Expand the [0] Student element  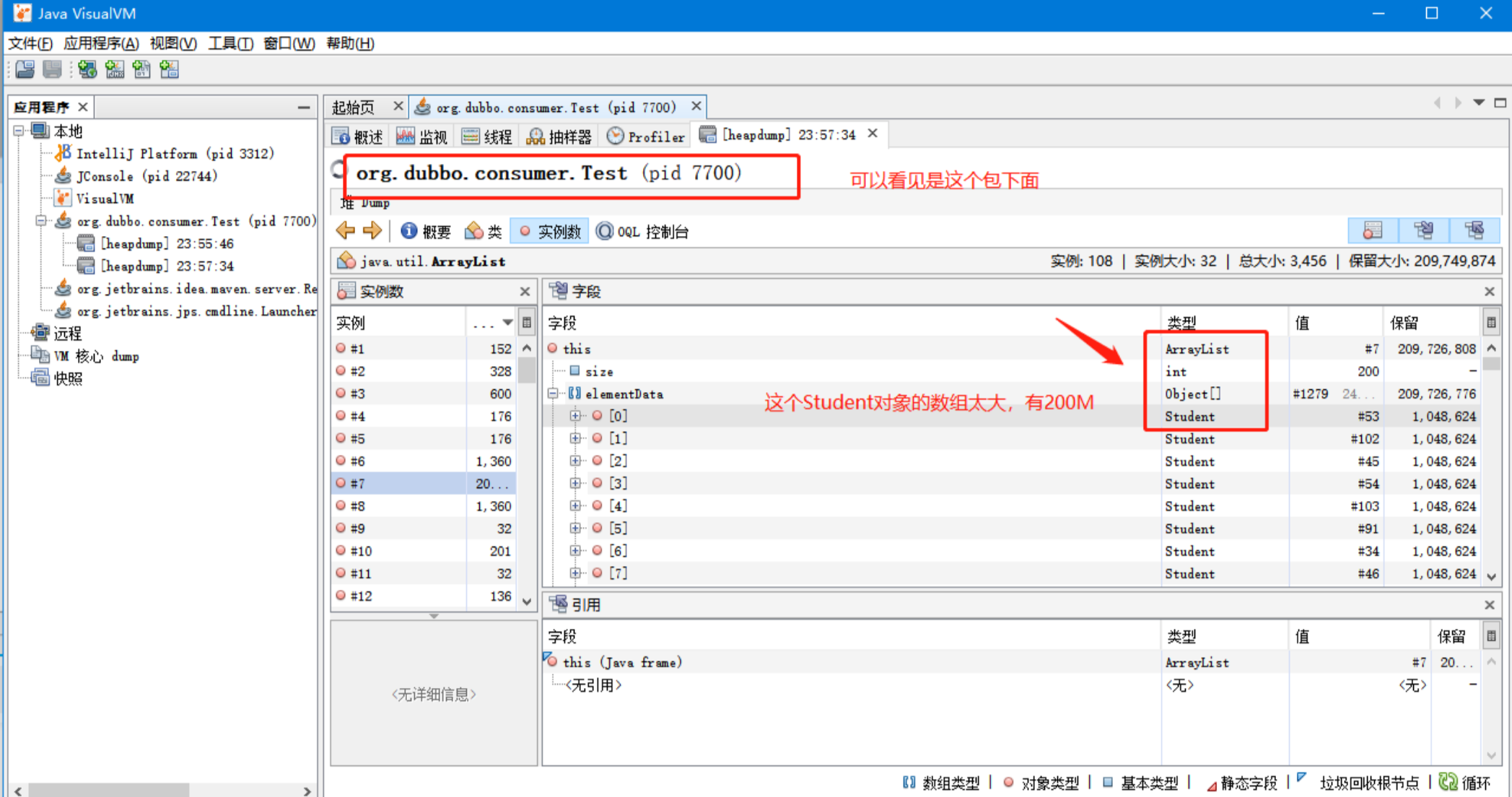(x=575, y=416)
